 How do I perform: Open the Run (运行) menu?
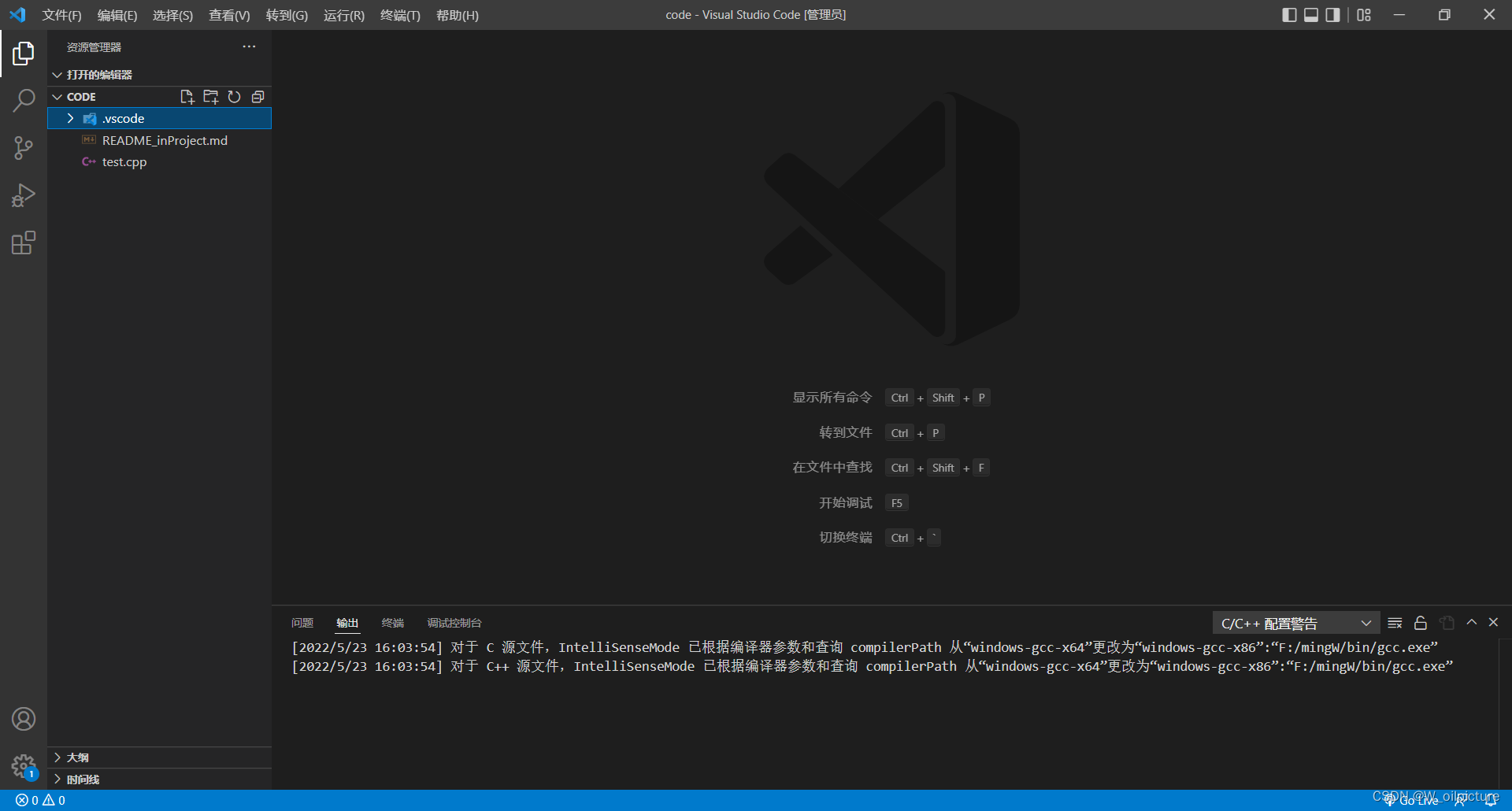[x=344, y=15]
